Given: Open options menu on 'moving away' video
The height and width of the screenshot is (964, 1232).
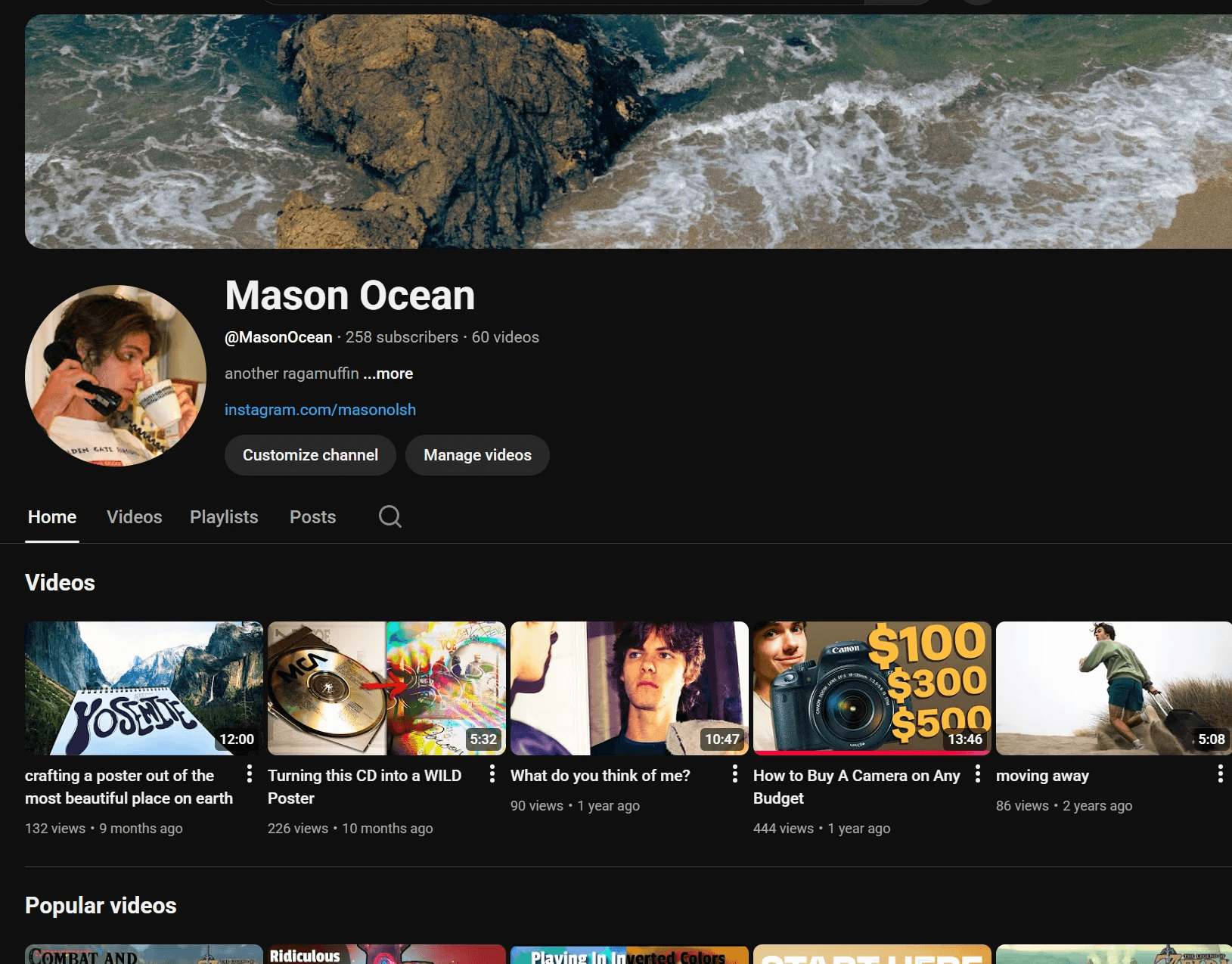Looking at the screenshot, I should tap(1220, 774).
